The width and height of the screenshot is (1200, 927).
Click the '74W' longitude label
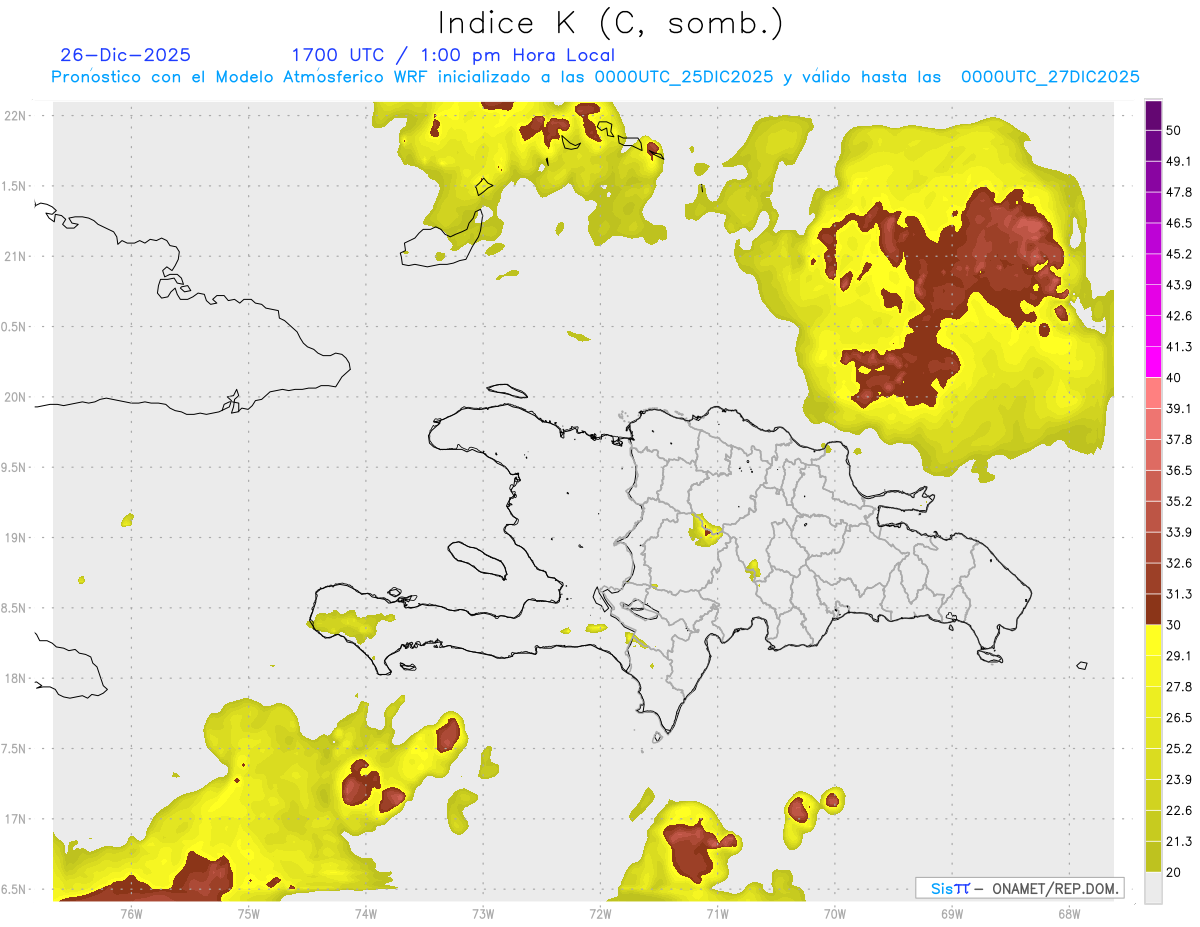[365, 915]
